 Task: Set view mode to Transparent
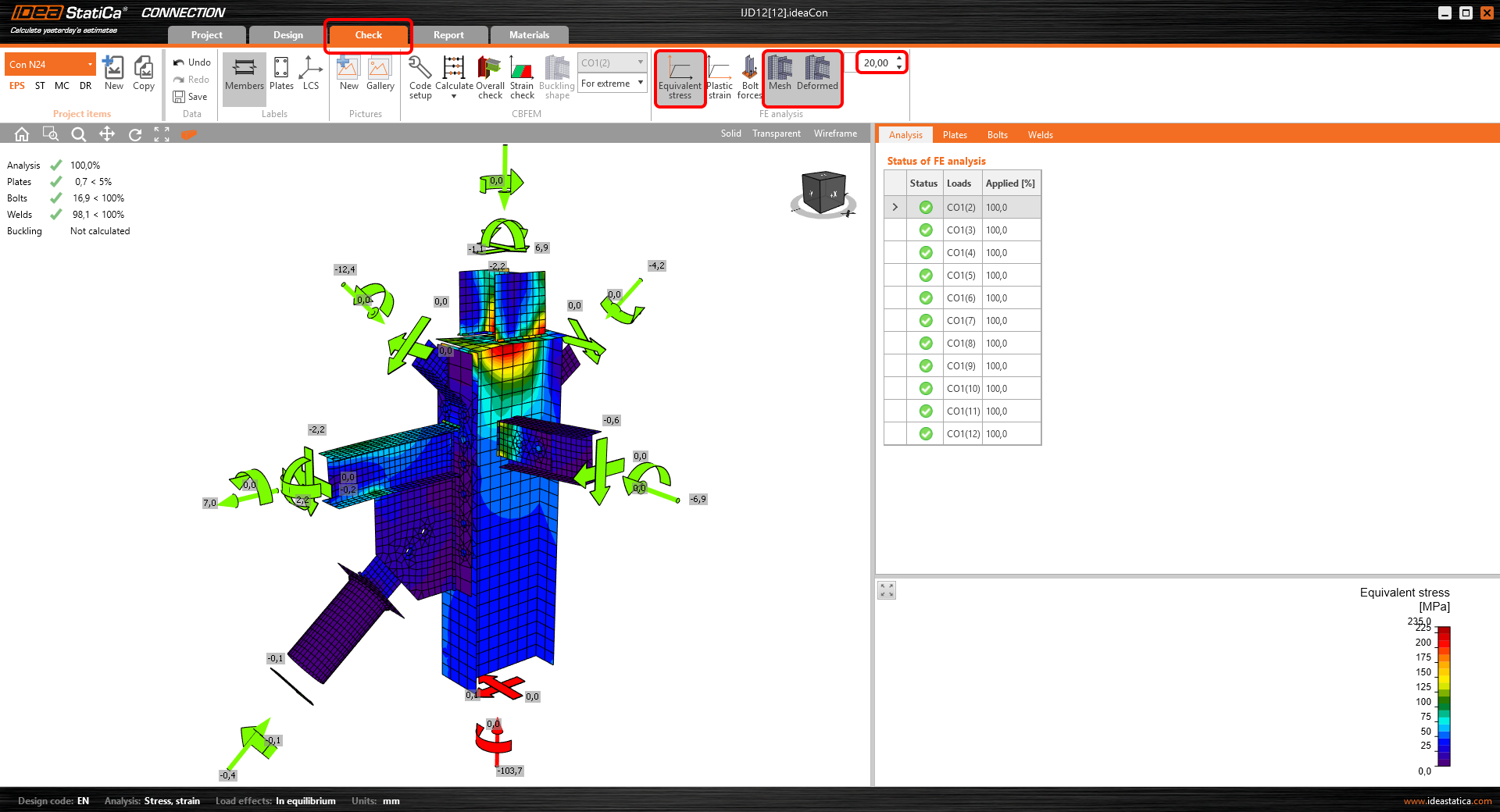(x=777, y=134)
